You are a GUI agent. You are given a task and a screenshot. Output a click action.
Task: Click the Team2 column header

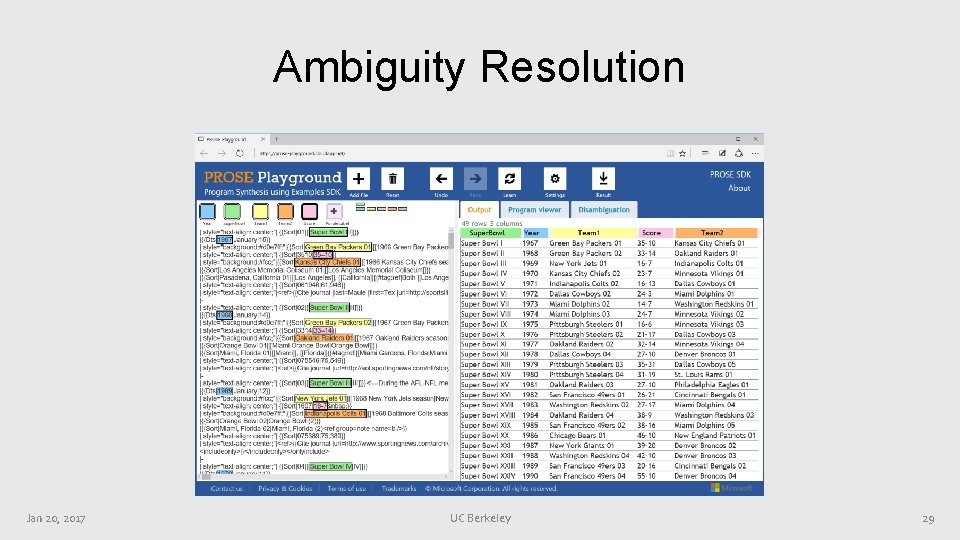pyautogui.click(x=716, y=233)
